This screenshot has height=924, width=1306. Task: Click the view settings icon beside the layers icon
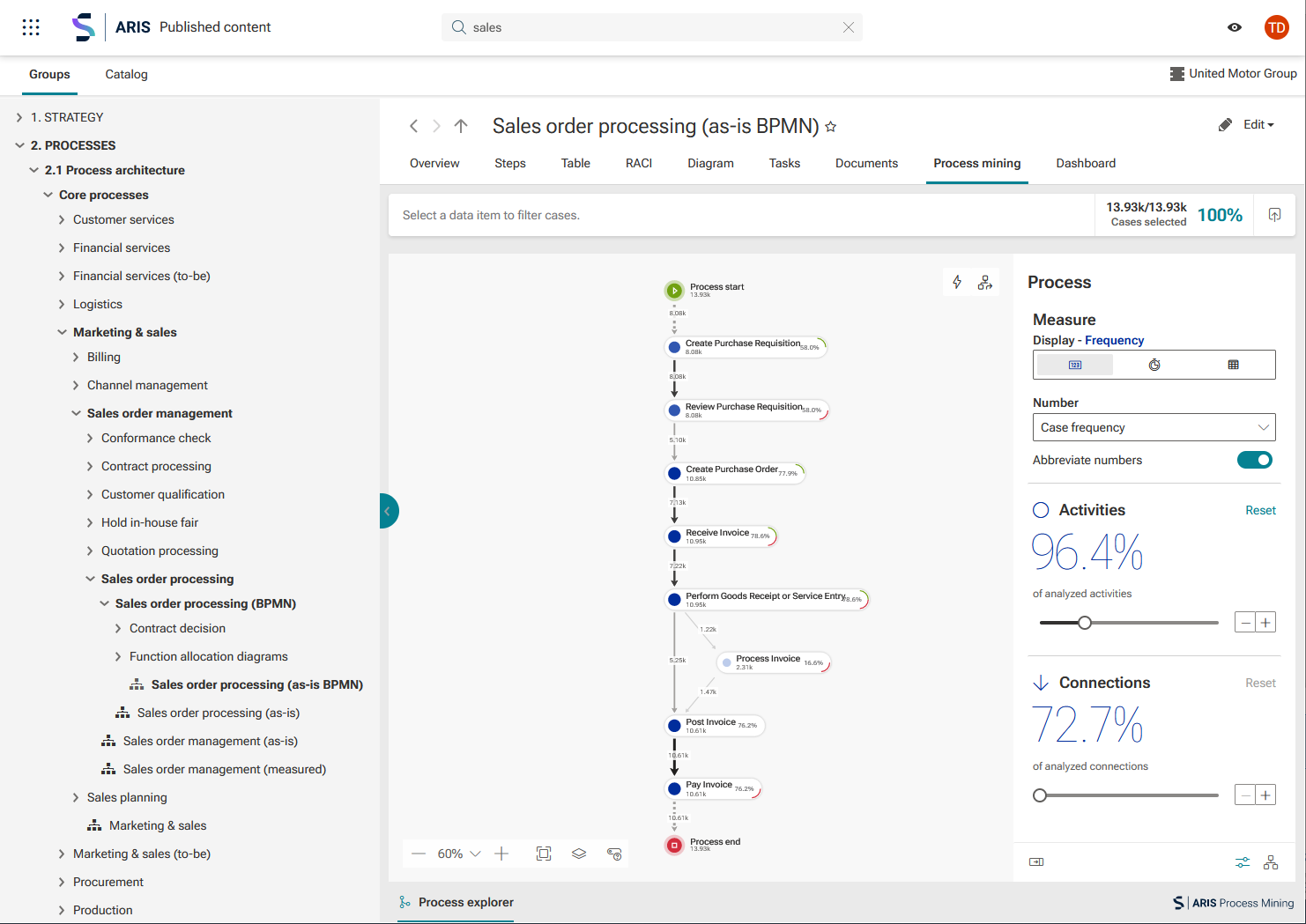(614, 854)
